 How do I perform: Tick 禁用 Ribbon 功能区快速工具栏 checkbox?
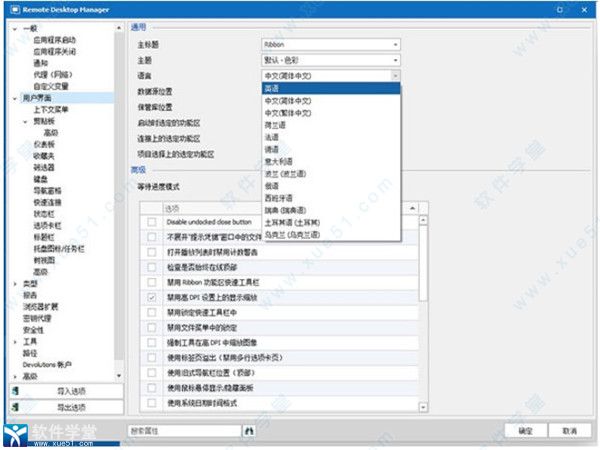(x=152, y=282)
